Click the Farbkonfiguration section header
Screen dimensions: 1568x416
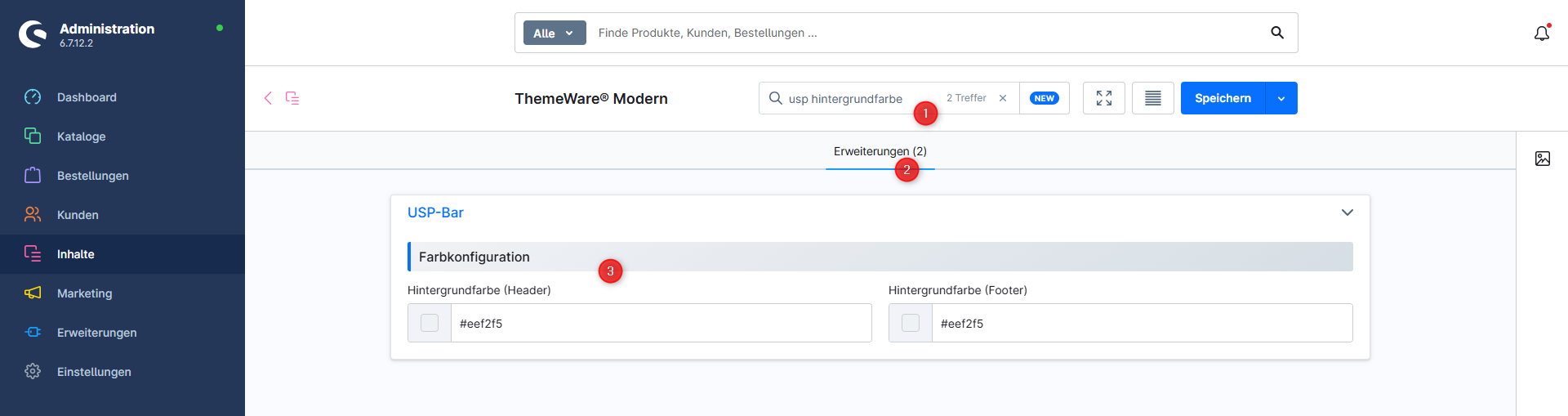point(880,257)
